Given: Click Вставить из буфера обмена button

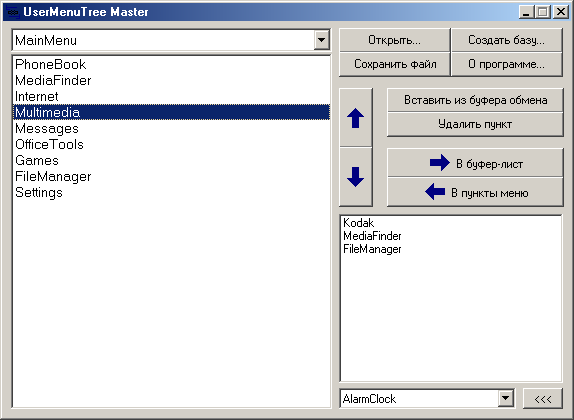Looking at the screenshot, I should click(475, 100).
